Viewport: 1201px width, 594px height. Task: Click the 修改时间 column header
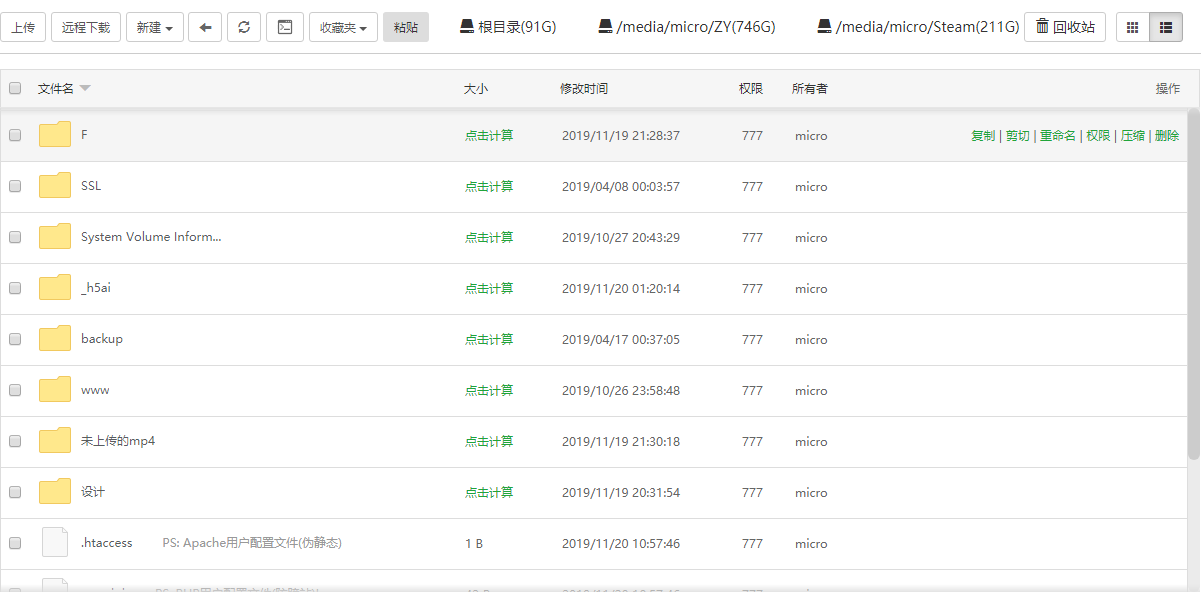584,89
